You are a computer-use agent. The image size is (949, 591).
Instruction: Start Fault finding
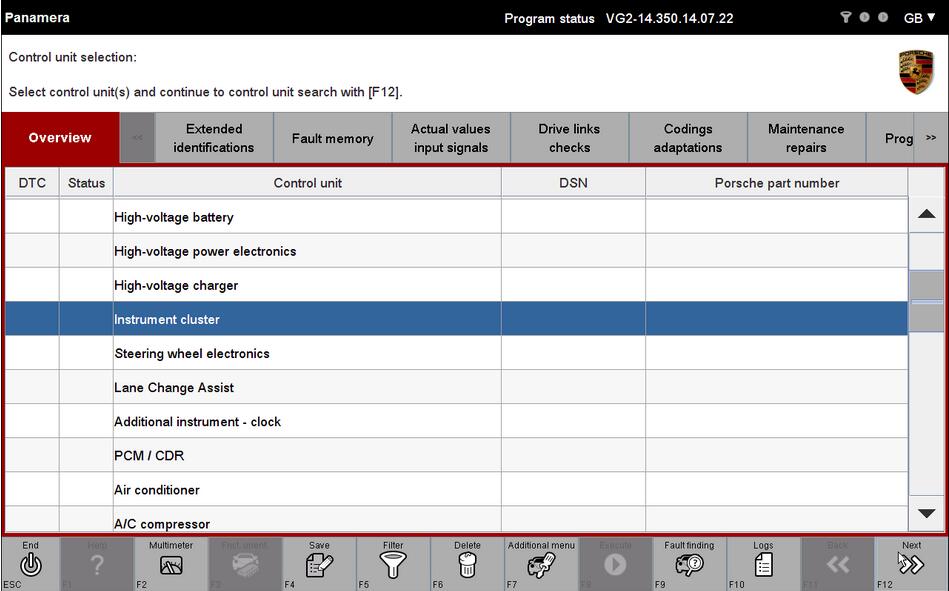pos(689,565)
